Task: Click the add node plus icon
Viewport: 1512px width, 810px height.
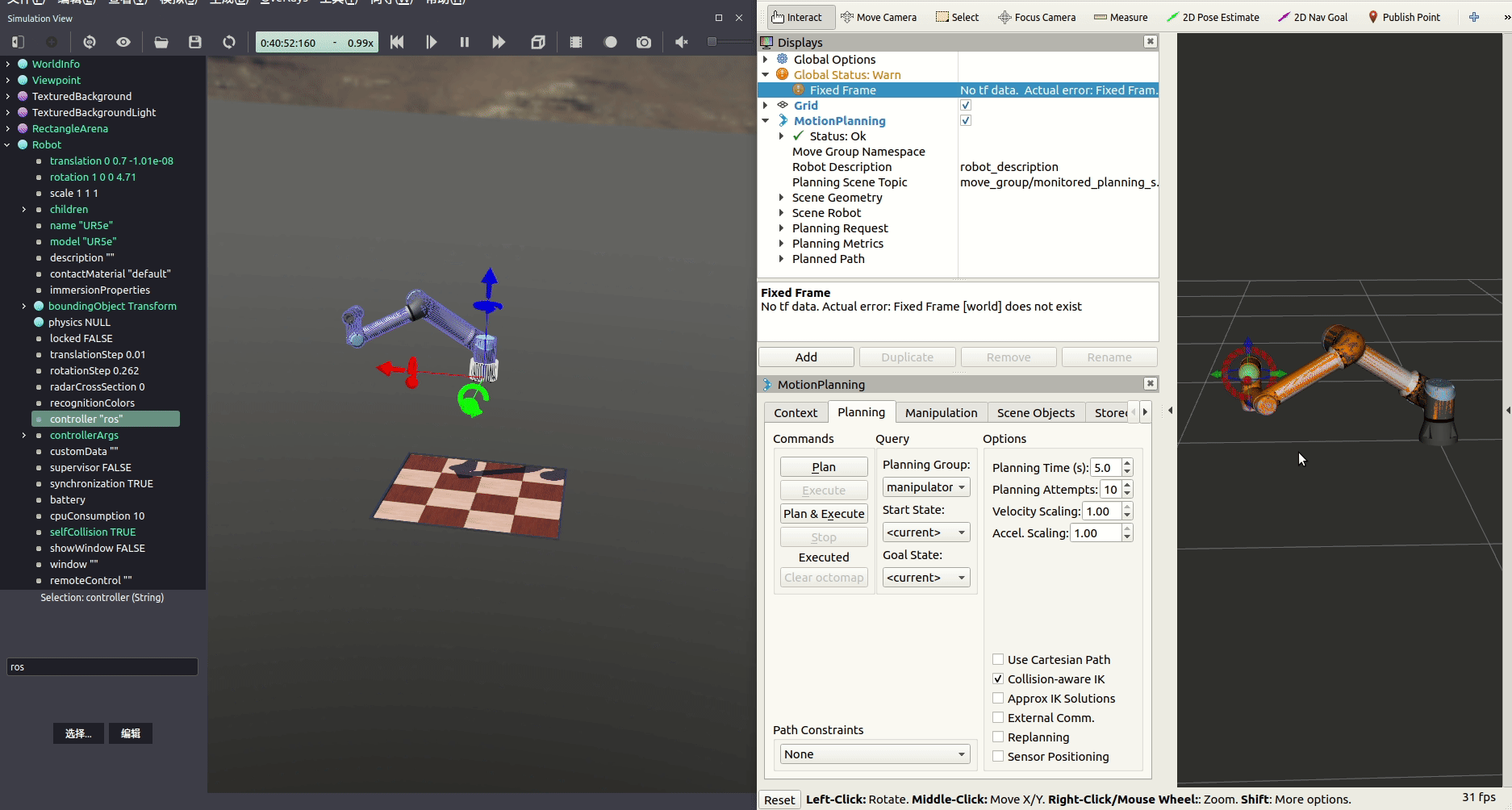Action: pos(52,42)
